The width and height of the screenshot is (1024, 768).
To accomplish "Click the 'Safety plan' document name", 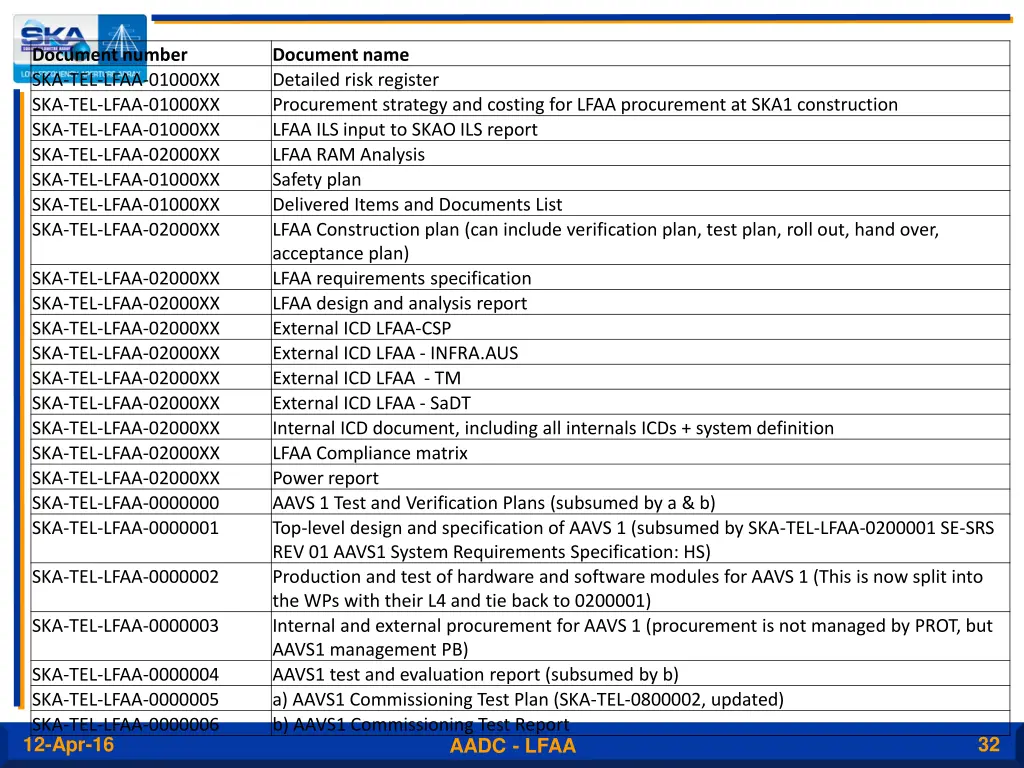I will pyautogui.click(x=317, y=180).
